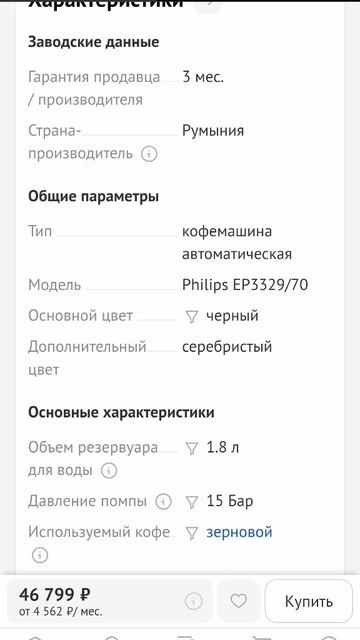Open info icon beside Давление помпы

[x=163, y=501]
